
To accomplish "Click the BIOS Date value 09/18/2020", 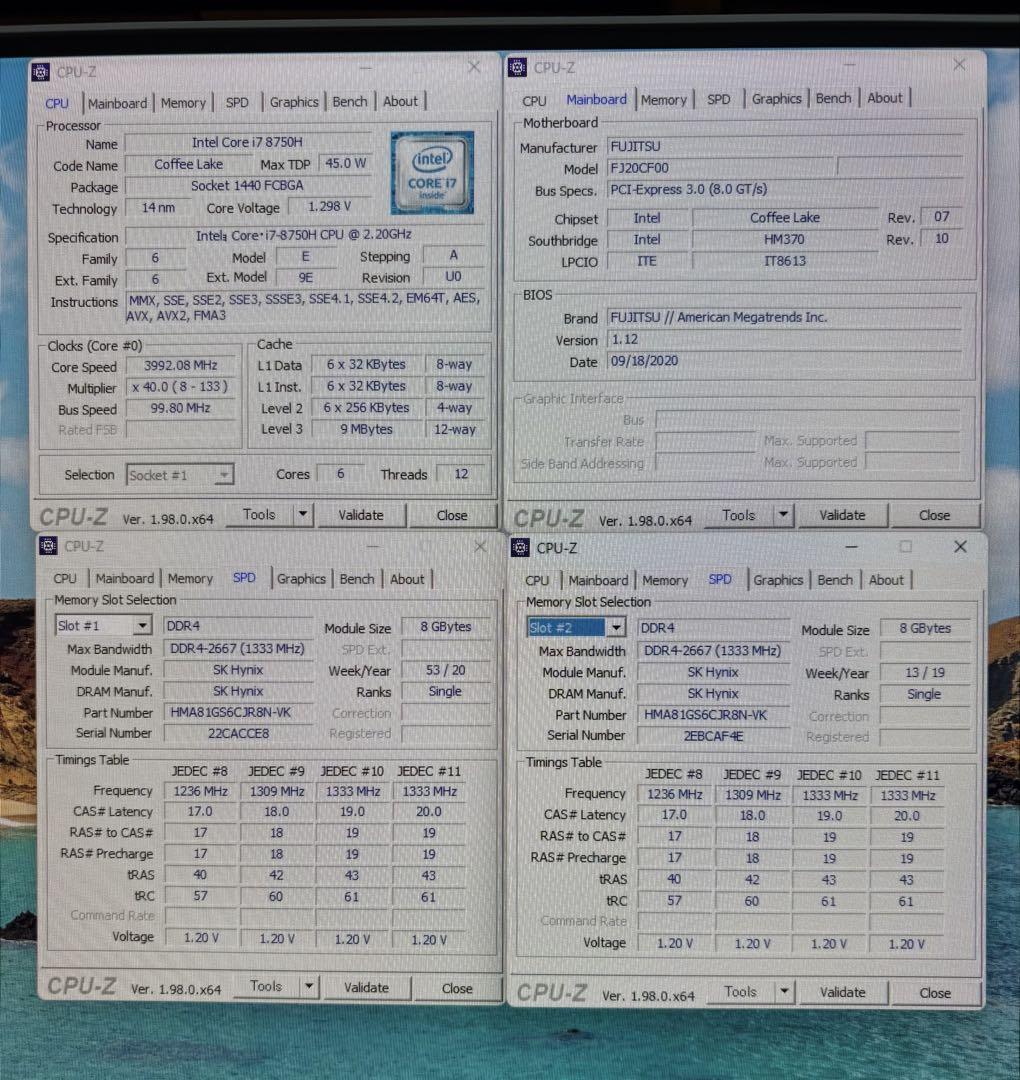I will [x=784, y=361].
